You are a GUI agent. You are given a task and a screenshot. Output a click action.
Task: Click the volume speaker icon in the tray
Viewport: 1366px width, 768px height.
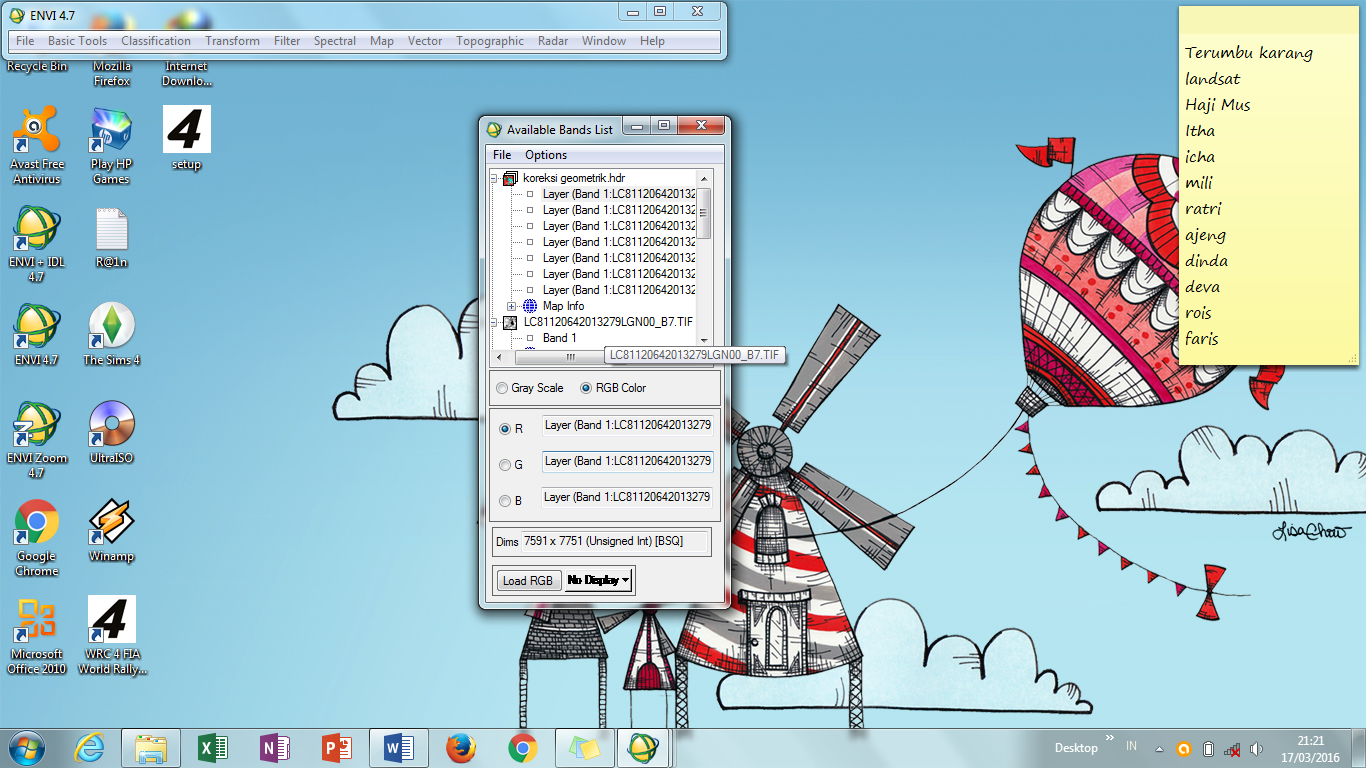coord(1256,749)
